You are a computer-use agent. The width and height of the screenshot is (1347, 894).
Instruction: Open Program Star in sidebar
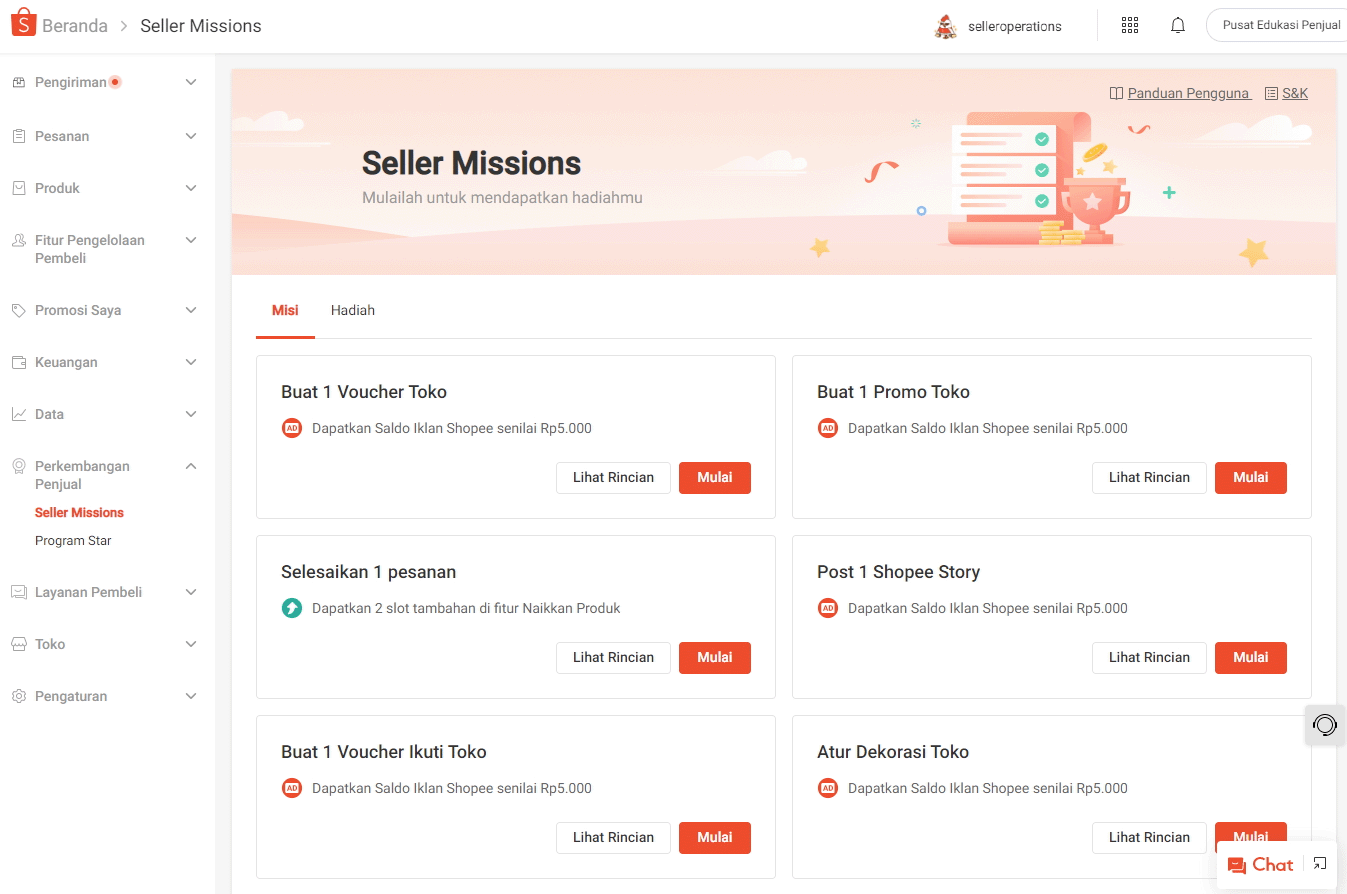pyautogui.click(x=73, y=540)
